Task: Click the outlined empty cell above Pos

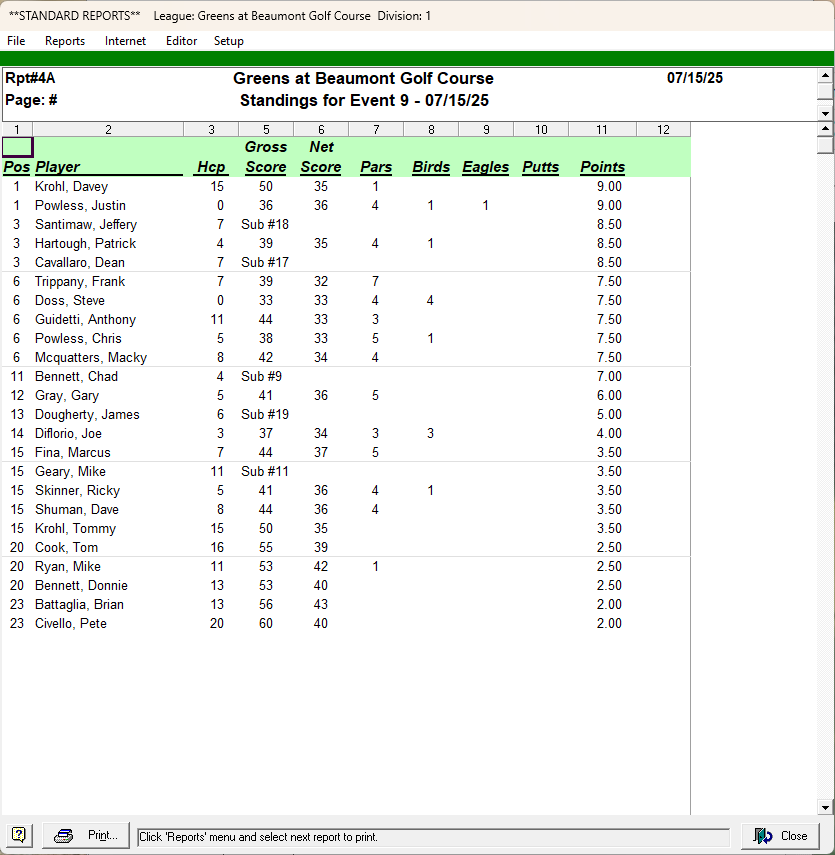Action: [17, 147]
